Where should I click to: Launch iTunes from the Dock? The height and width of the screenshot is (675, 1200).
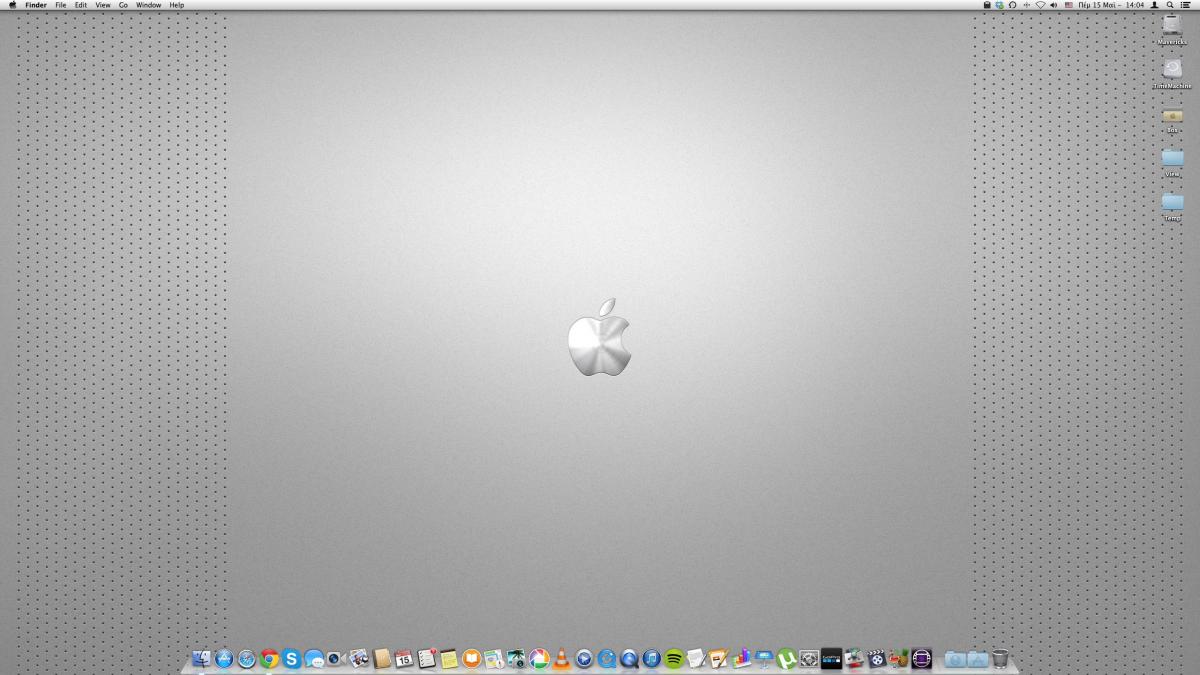coord(651,658)
